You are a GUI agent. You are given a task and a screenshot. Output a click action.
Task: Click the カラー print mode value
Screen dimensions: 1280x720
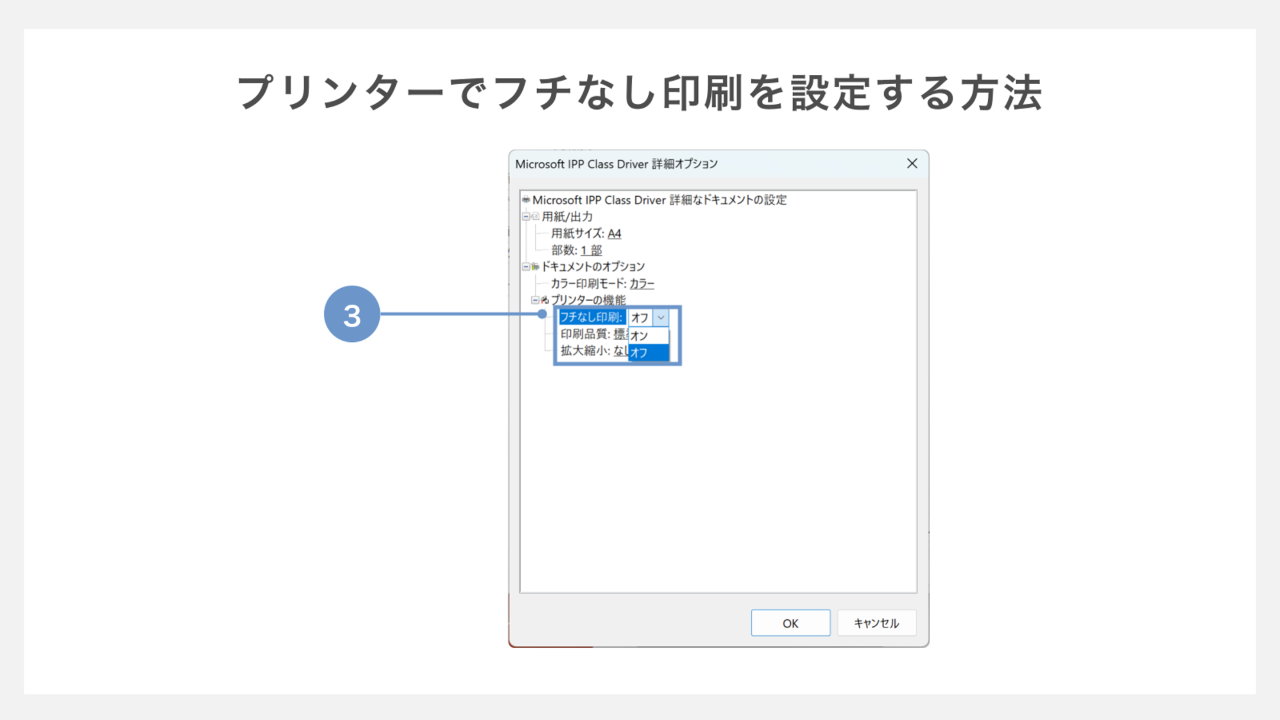642,283
